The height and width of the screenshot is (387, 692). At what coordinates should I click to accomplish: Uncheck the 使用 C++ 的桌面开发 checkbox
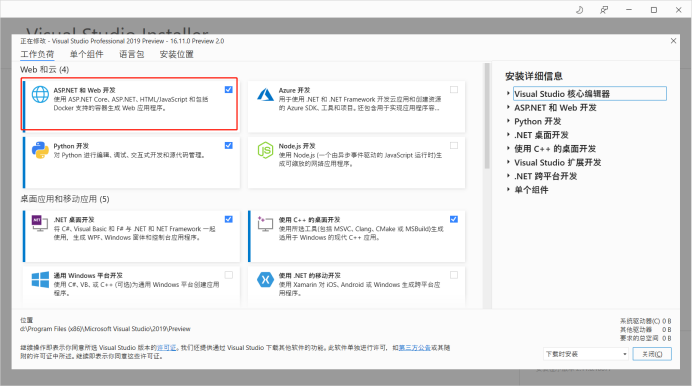tap(454, 219)
